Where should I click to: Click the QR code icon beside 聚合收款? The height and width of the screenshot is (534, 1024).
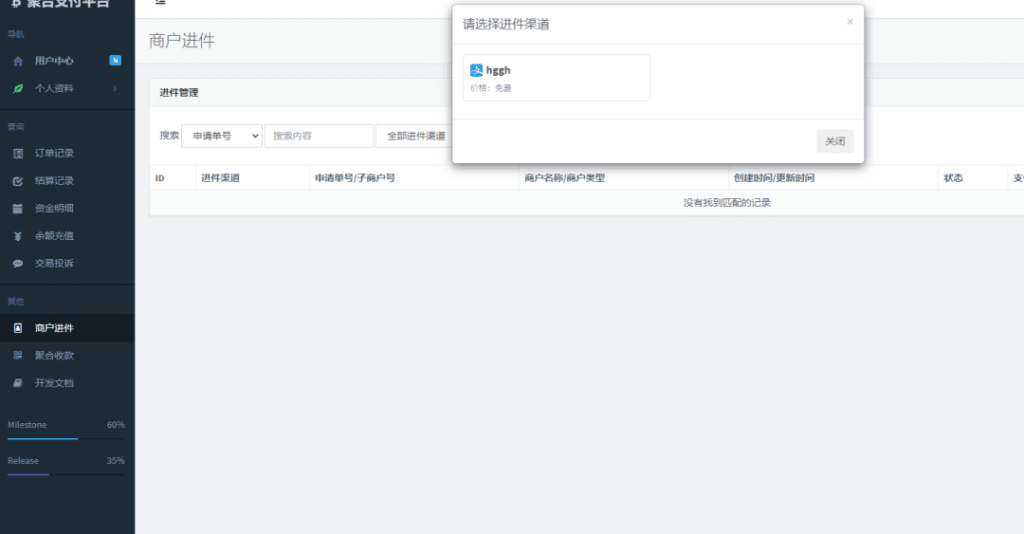[x=18, y=355]
